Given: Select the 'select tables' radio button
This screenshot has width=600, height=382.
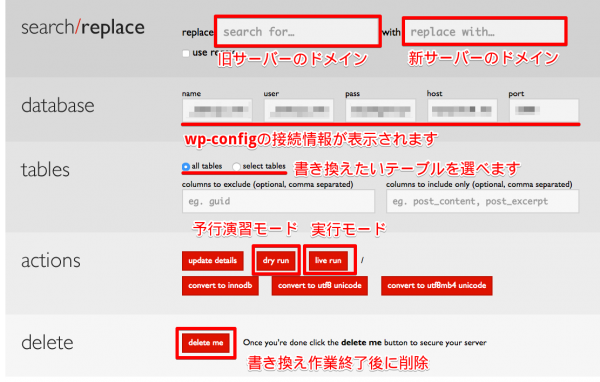Looking at the screenshot, I should click(236, 167).
